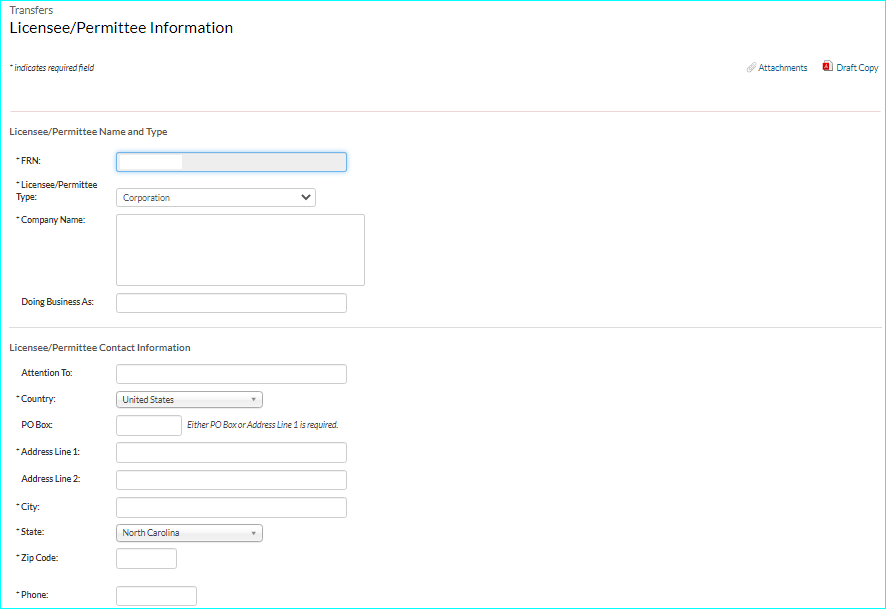Open the Attachments link
Screen dimensions: 886x609
(x=782, y=68)
